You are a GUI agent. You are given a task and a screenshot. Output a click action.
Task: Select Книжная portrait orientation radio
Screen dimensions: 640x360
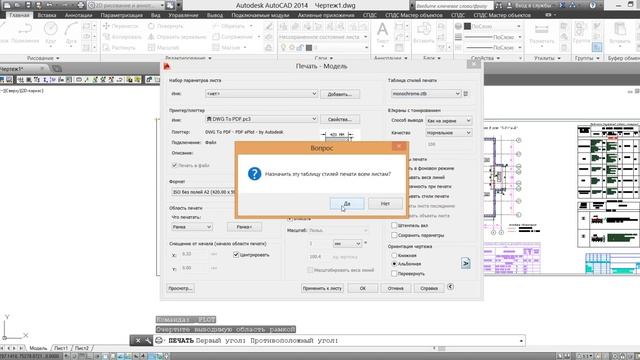point(394,256)
